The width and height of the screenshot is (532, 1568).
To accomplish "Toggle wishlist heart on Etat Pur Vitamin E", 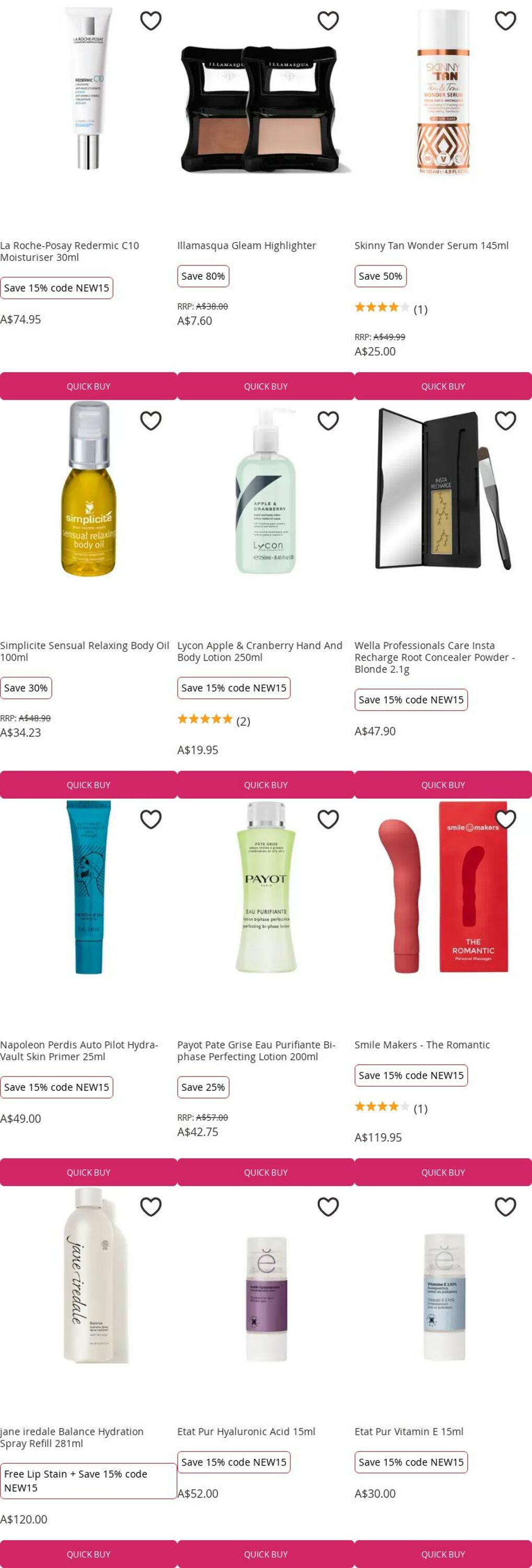I will [505, 1206].
